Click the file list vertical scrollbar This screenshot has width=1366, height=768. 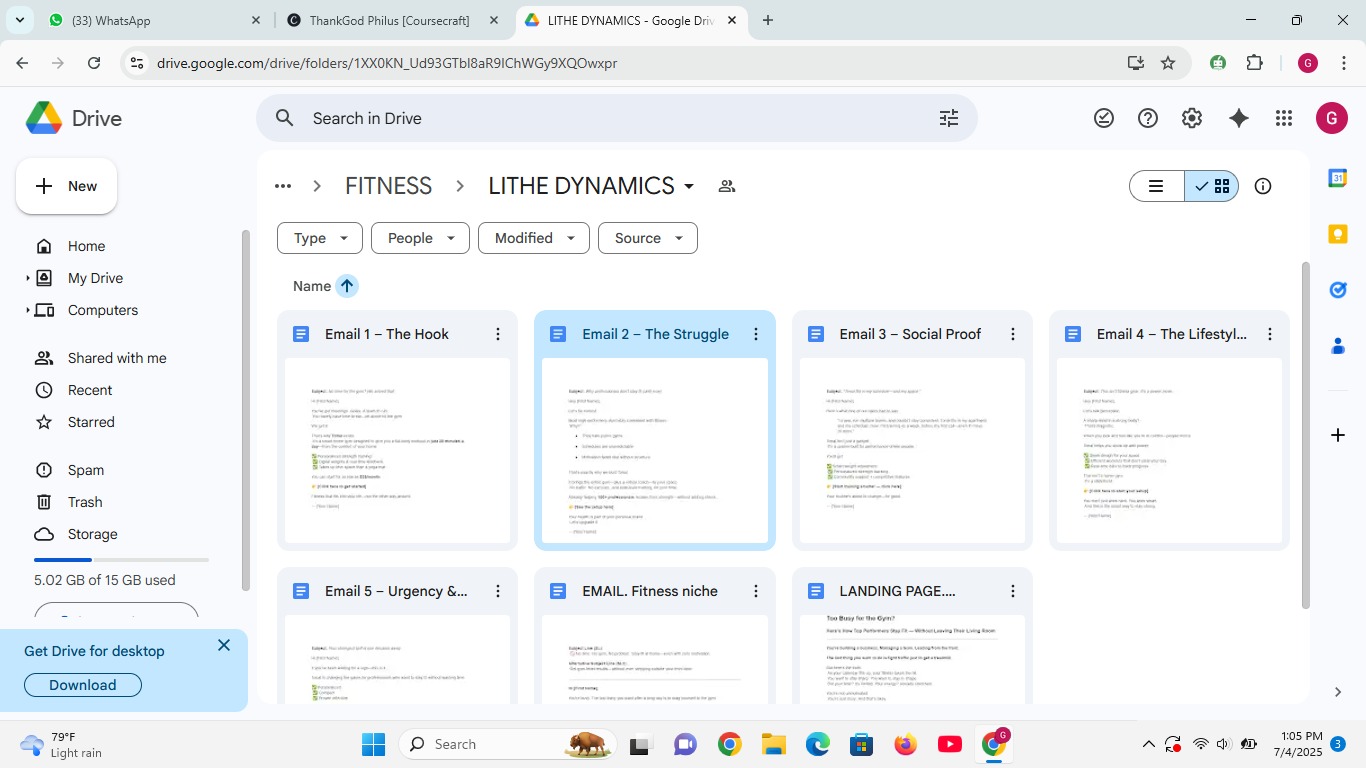(x=1305, y=433)
